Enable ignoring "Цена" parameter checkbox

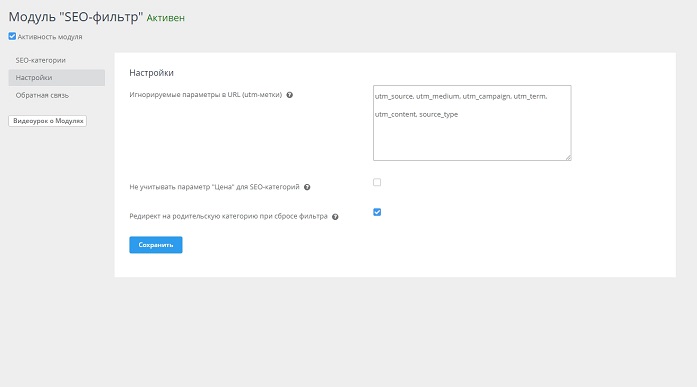tap(377, 182)
